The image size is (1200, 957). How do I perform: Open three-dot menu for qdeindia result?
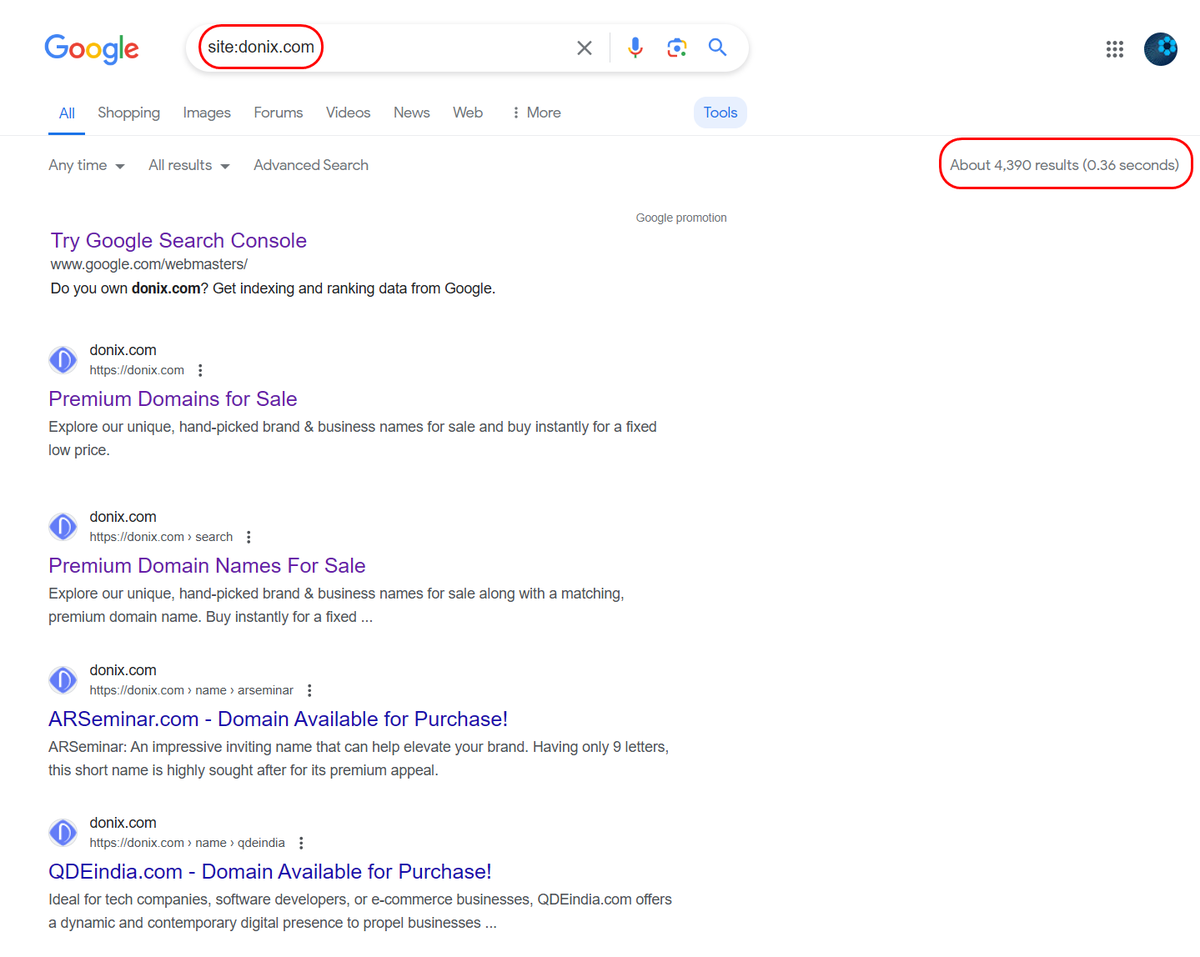click(301, 843)
